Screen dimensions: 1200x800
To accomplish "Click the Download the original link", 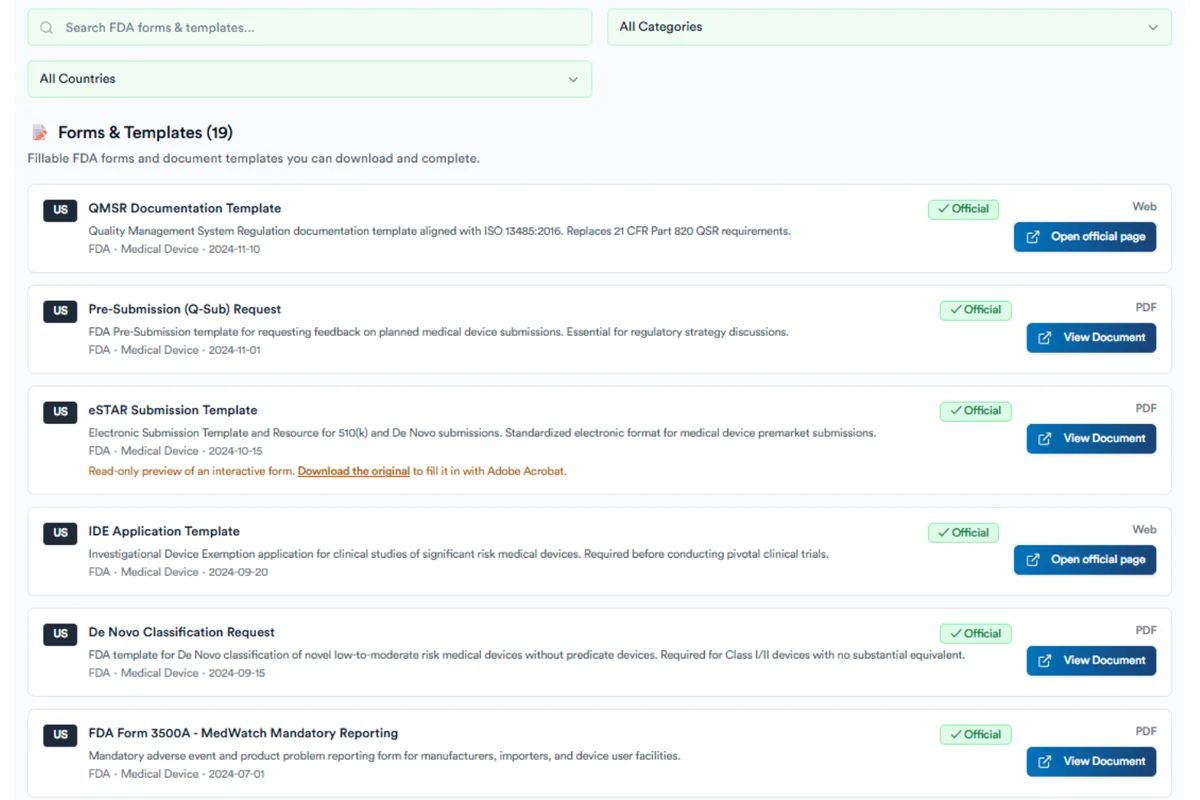I will point(354,471).
